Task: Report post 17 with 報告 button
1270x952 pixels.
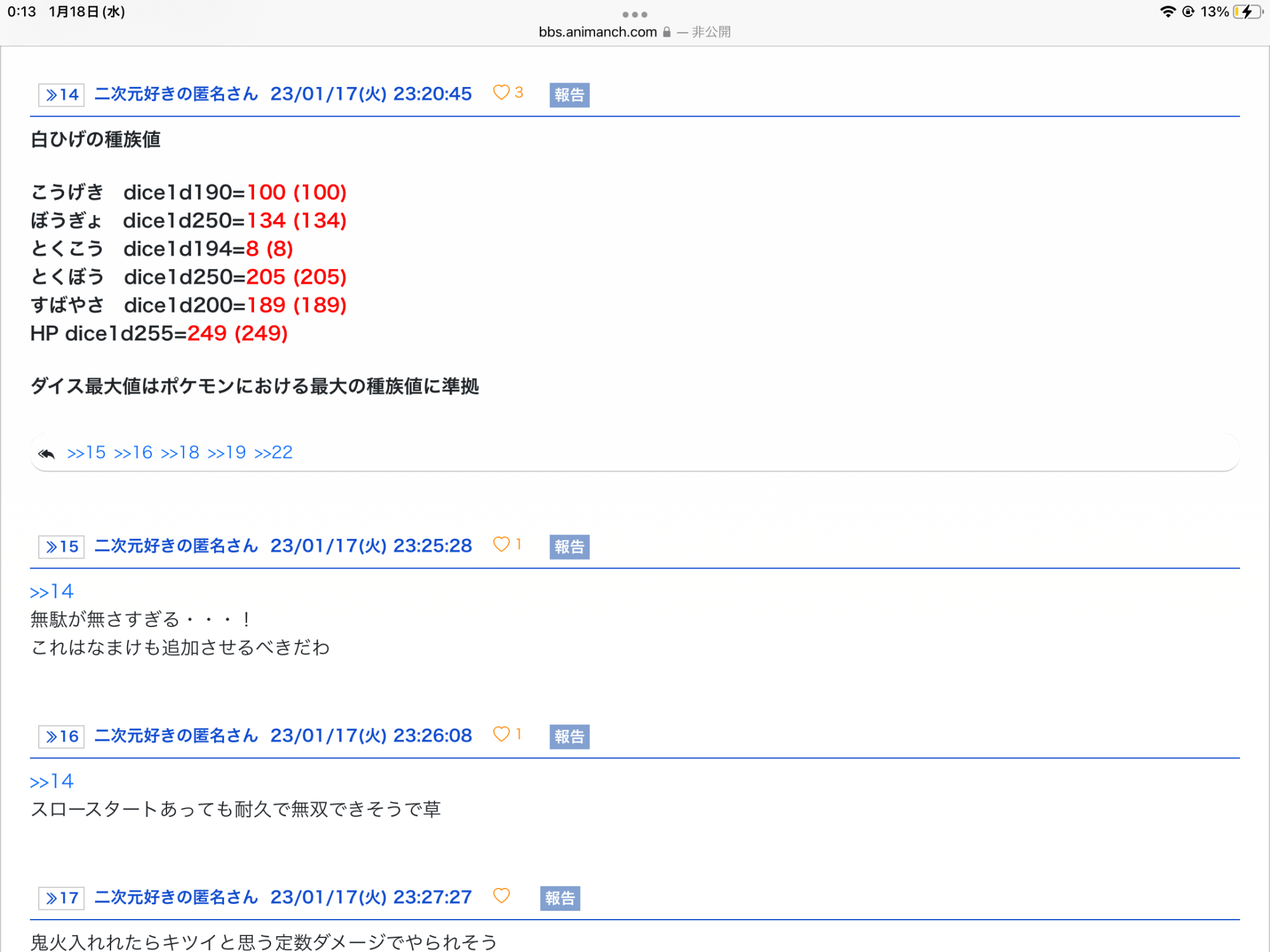Action: click(559, 899)
